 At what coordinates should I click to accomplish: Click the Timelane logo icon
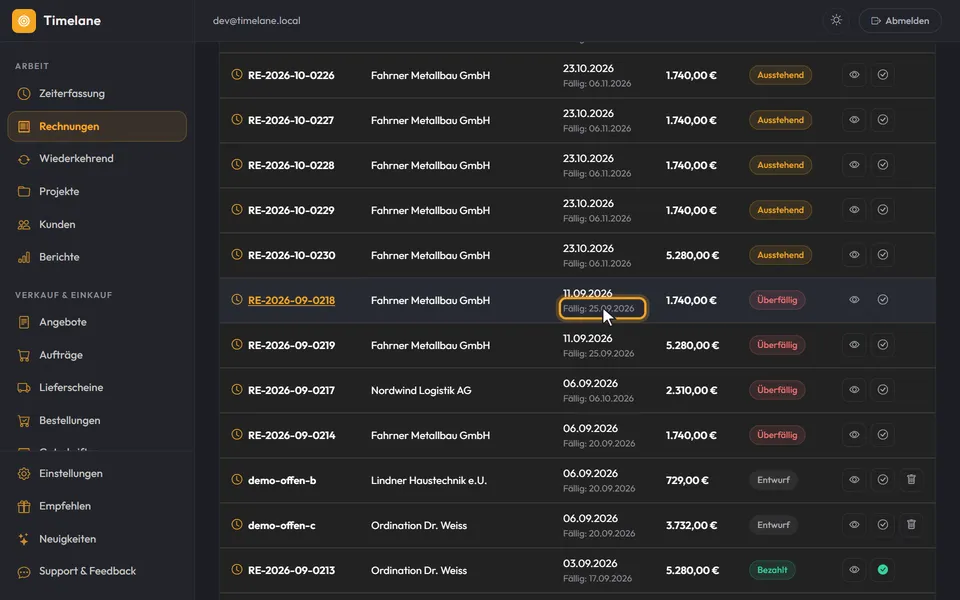[x=24, y=21]
